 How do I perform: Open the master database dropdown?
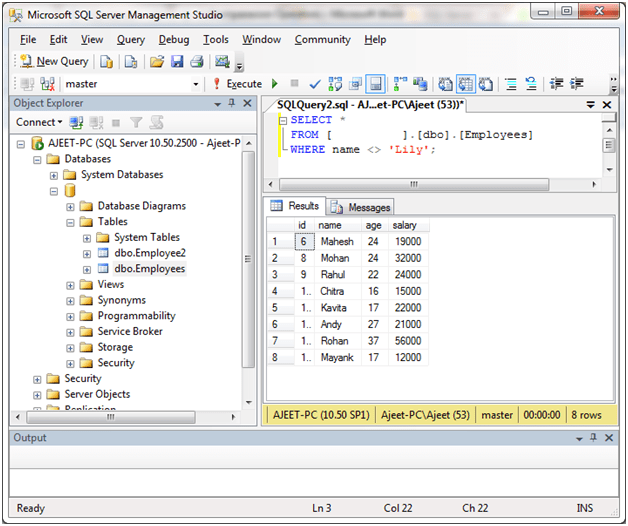195,84
